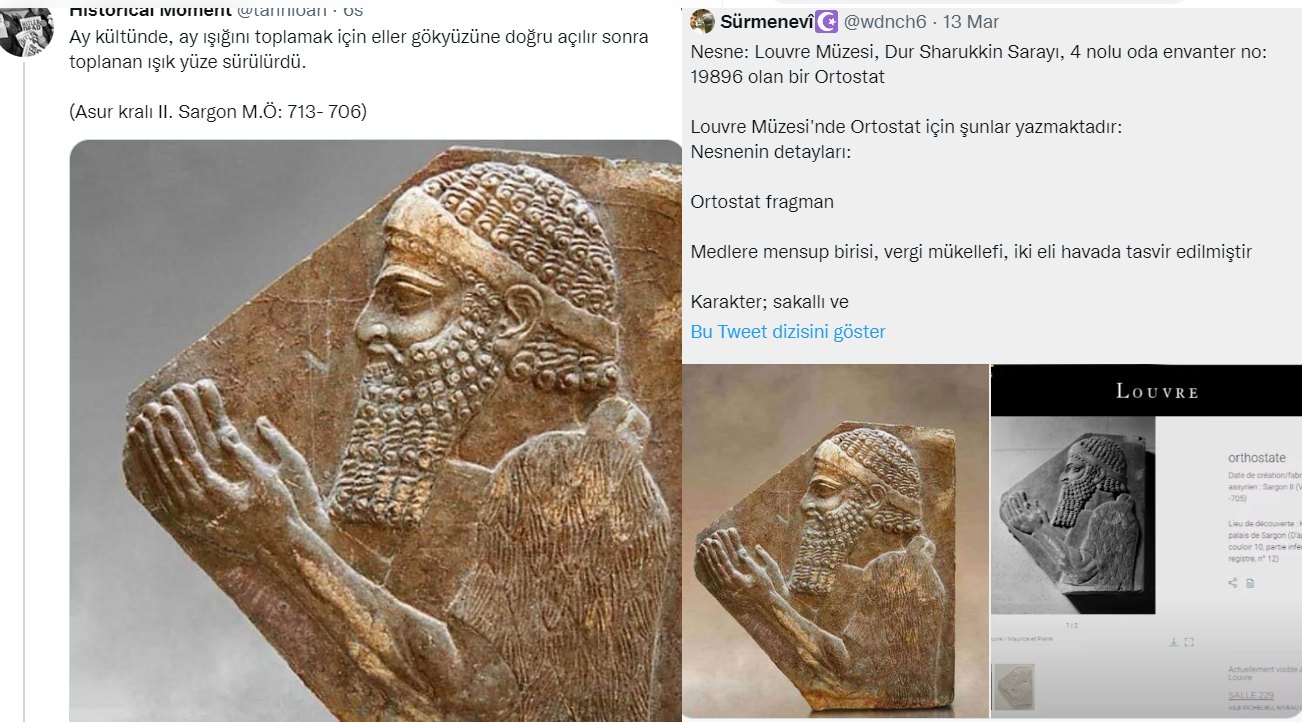Image resolution: width=1302 pixels, height=722 pixels.
Task: Click the Louvre logo header
Action: click(1157, 391)
